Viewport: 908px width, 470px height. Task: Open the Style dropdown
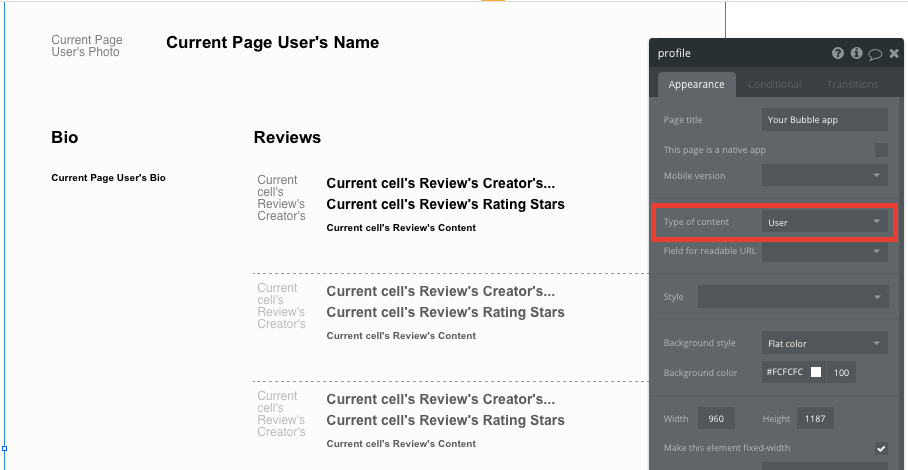point(793,296)
